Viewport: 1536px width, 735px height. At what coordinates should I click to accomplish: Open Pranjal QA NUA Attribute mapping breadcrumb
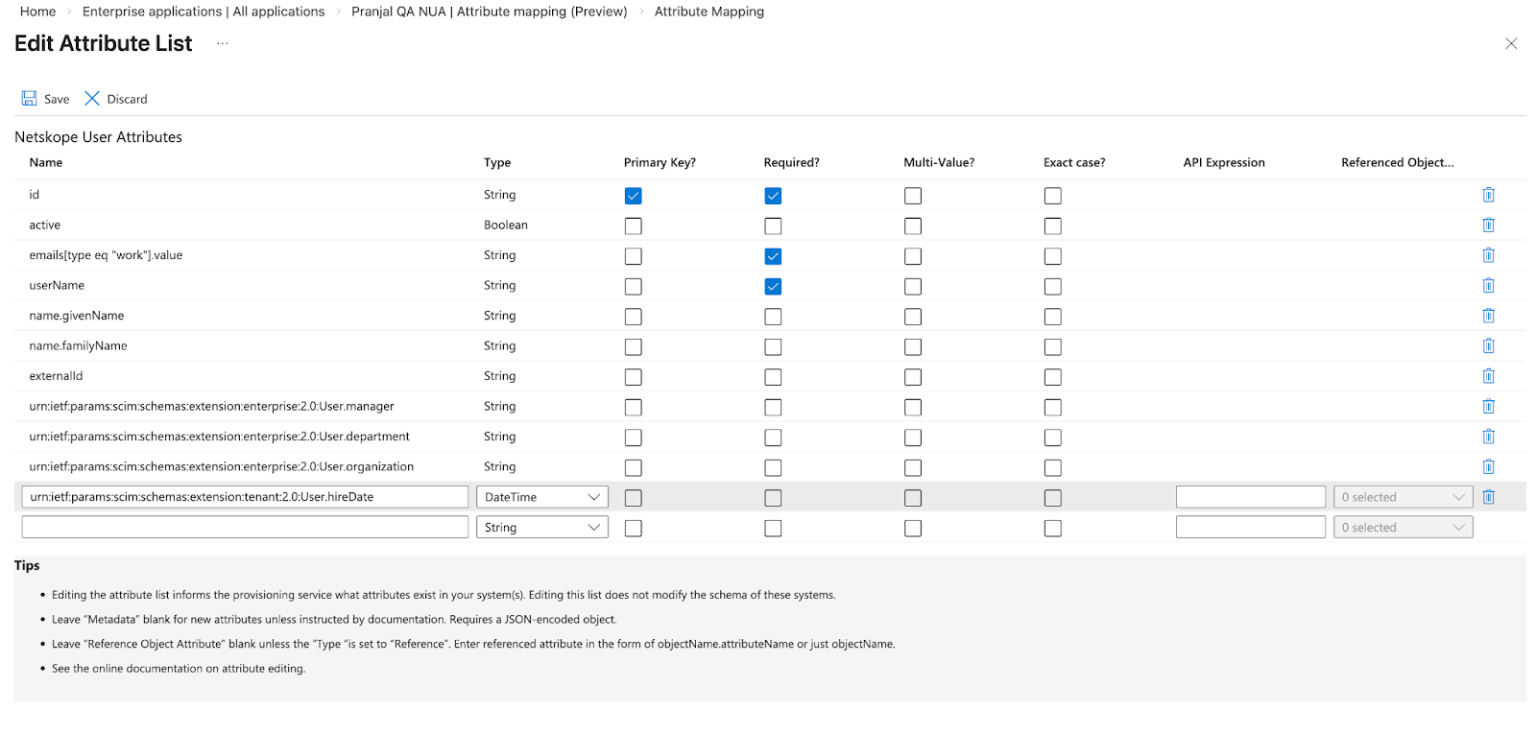point(489,12)
